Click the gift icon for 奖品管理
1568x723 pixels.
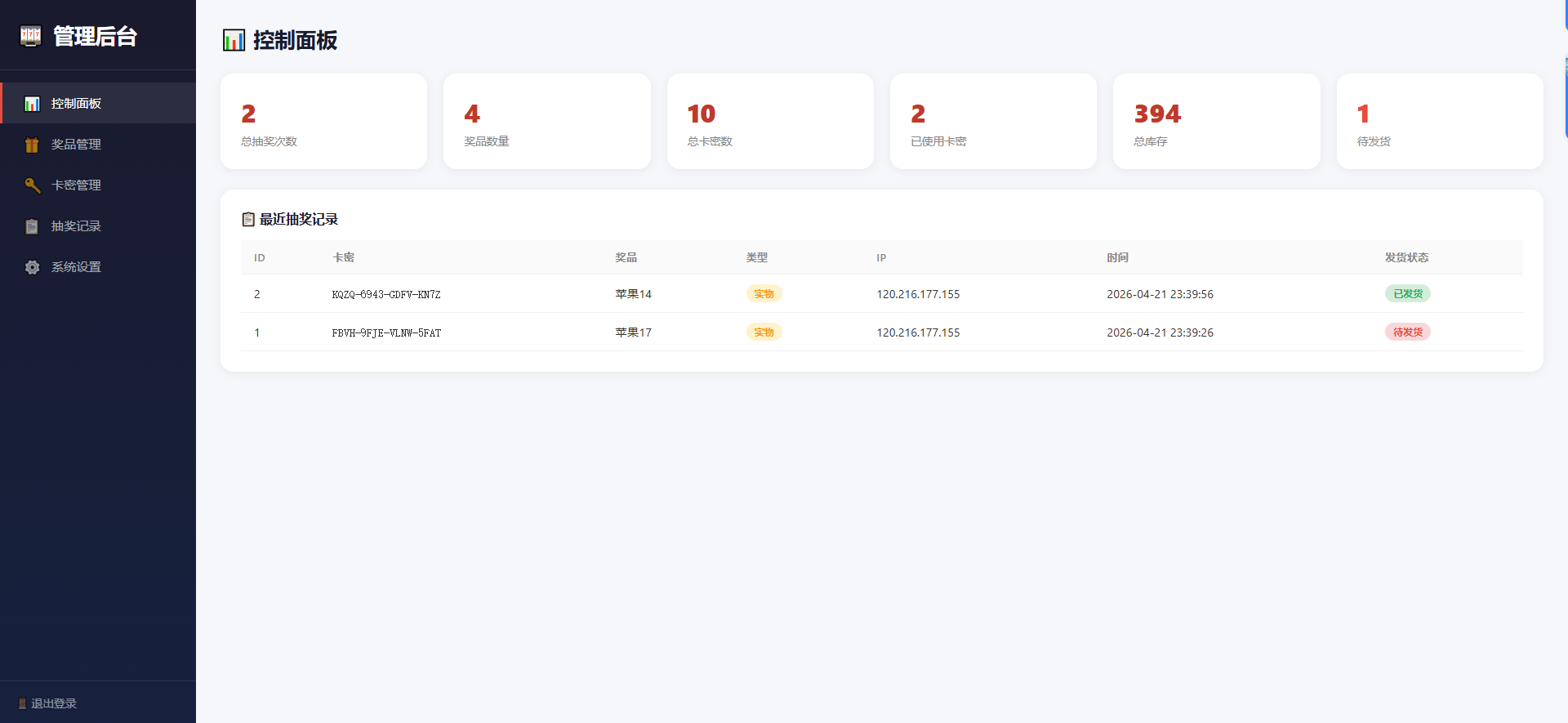pos(32,145)
